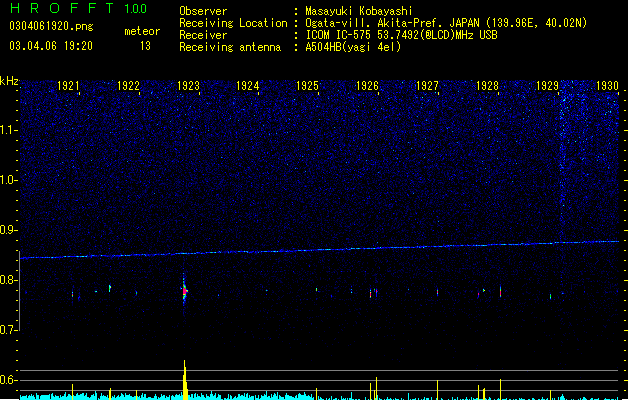
Task: Click the tallest yellow peak in the bottom graph
Action: [185, 380]
